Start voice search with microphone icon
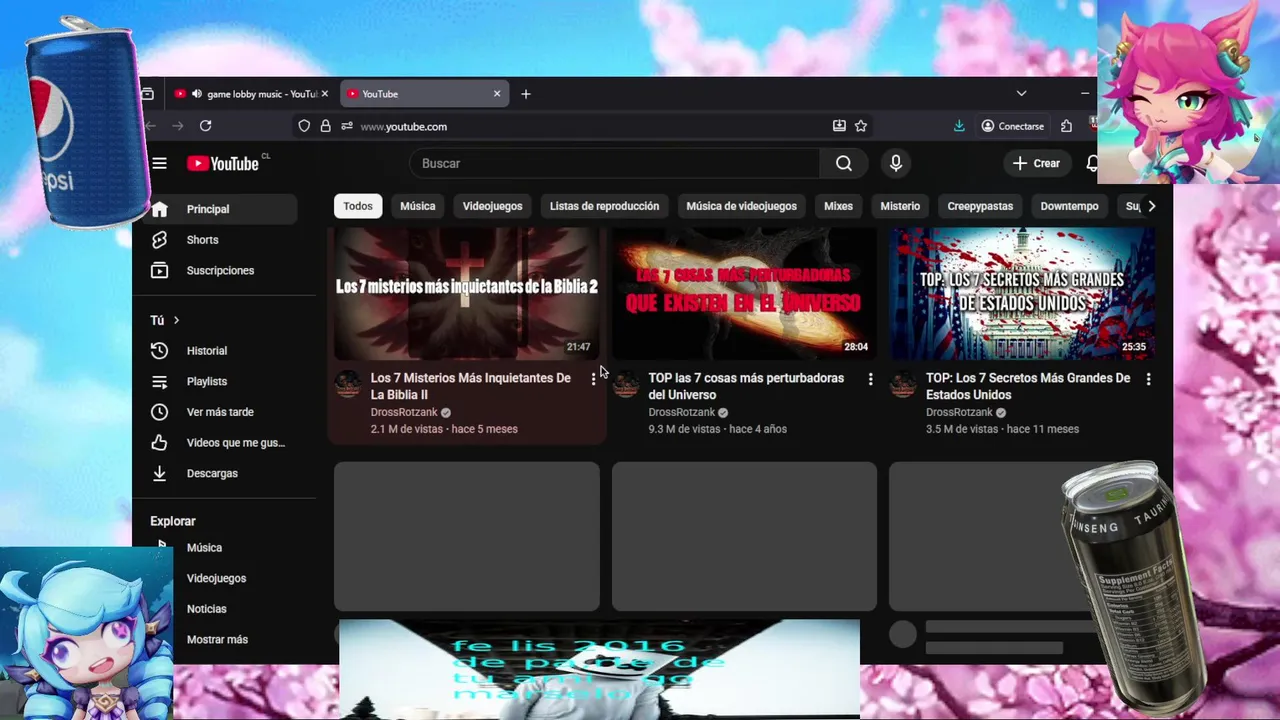 [x=896, y=163]
